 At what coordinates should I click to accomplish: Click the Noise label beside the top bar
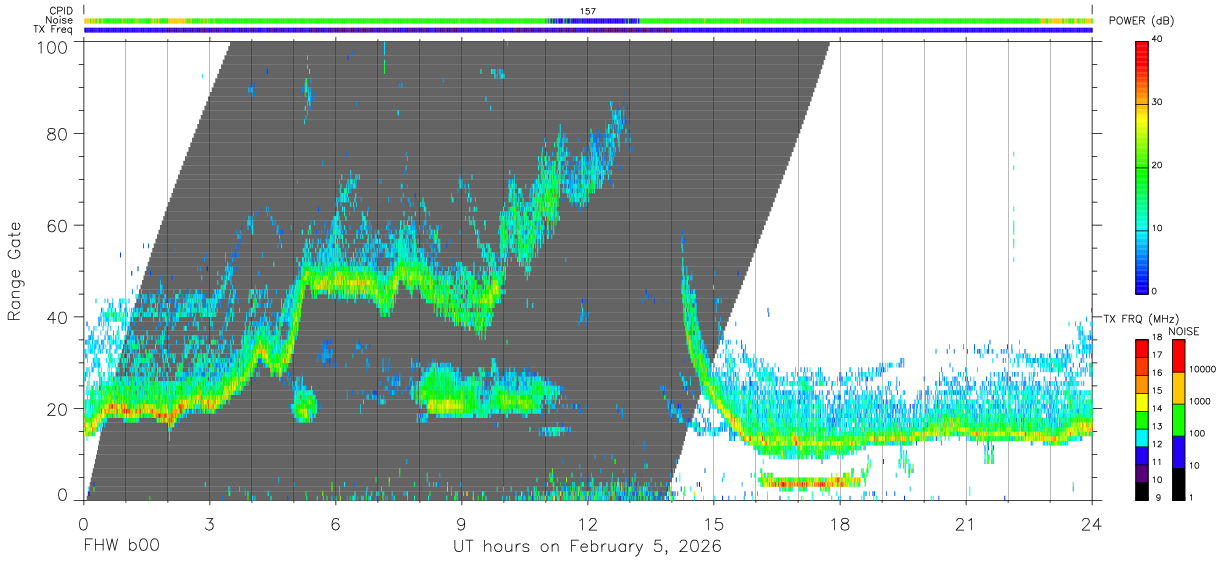(x=60, y=20)
